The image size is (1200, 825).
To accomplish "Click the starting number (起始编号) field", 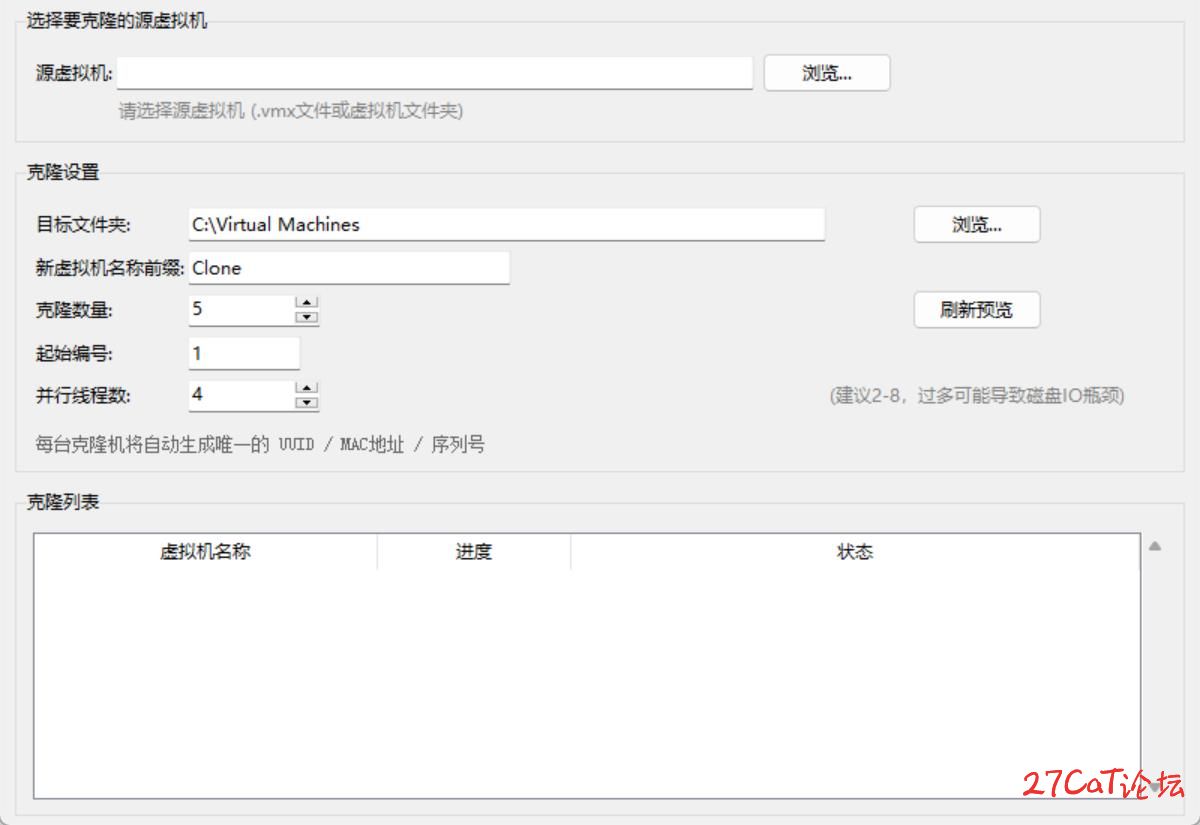I will tap(244, 353).
